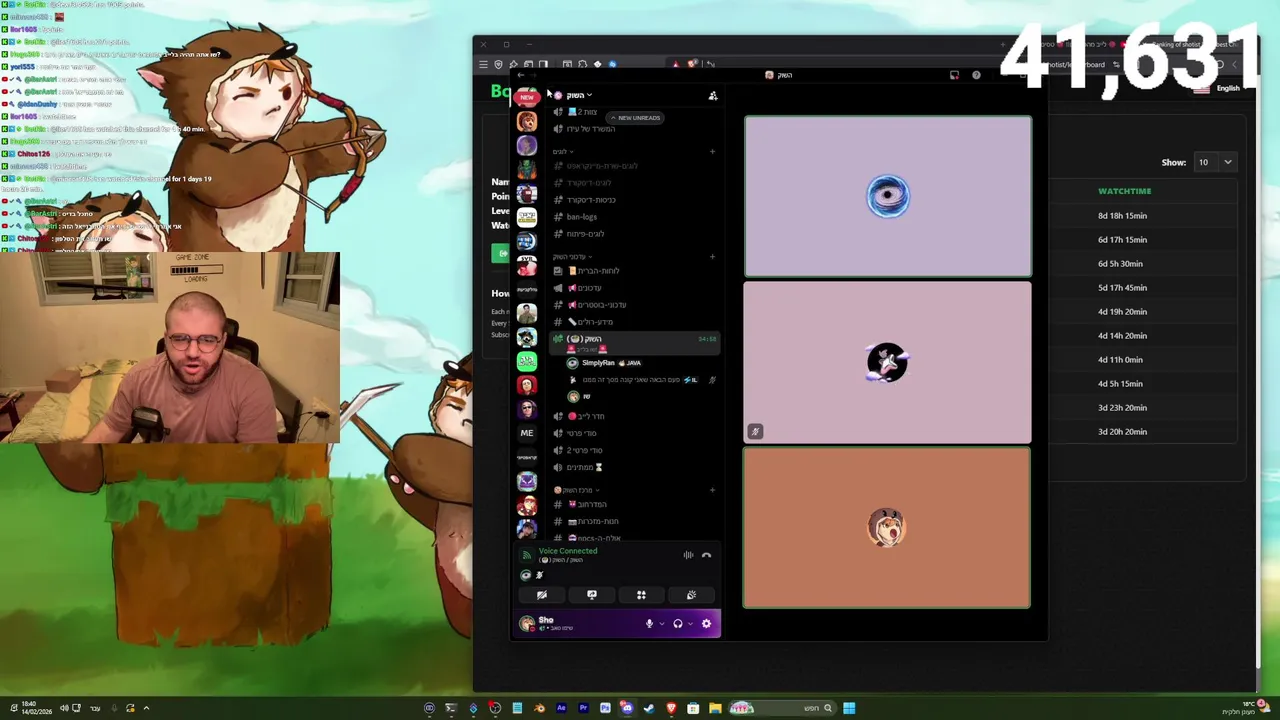Collapse the לוגים channel category
Image resolution: width=1280 pixels, height=720 pixels.
point(561,152)
